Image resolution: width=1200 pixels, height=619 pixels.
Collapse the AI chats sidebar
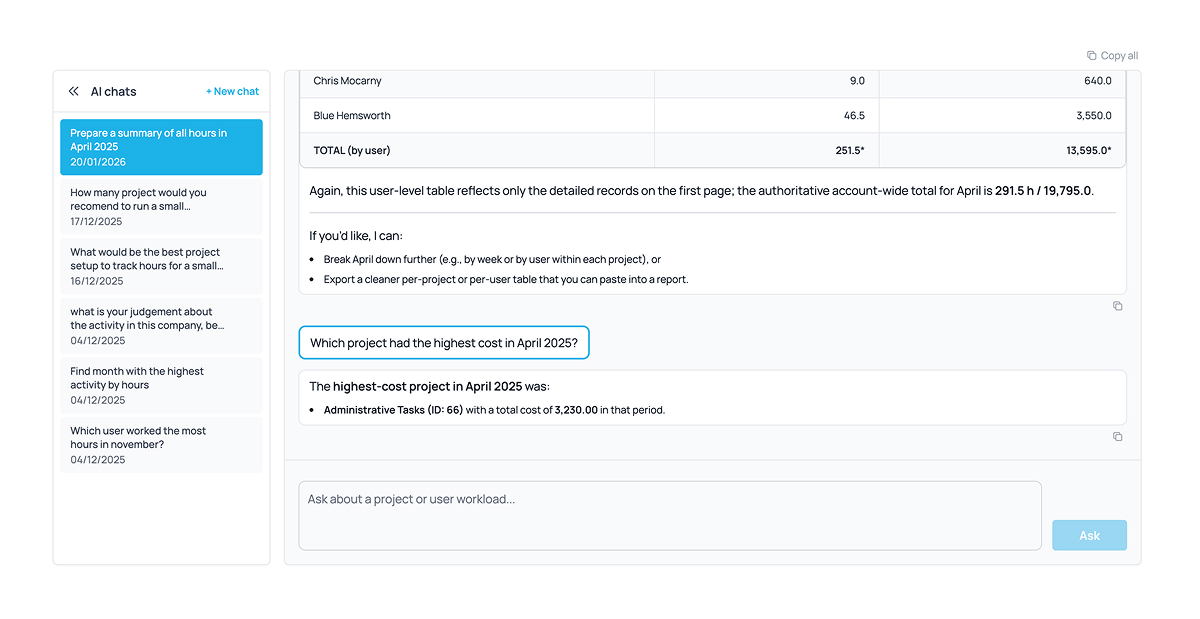point(73,90)
